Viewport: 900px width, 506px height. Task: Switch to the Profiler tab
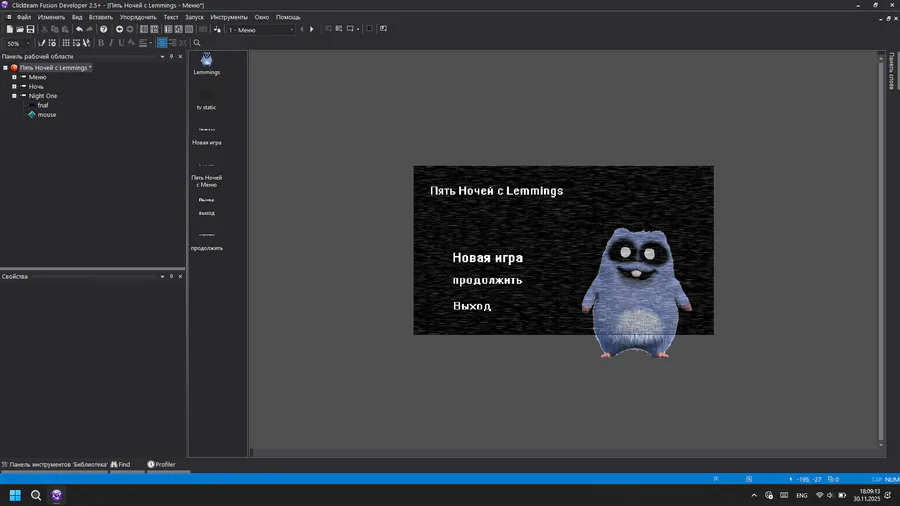[x=161, y=465]
